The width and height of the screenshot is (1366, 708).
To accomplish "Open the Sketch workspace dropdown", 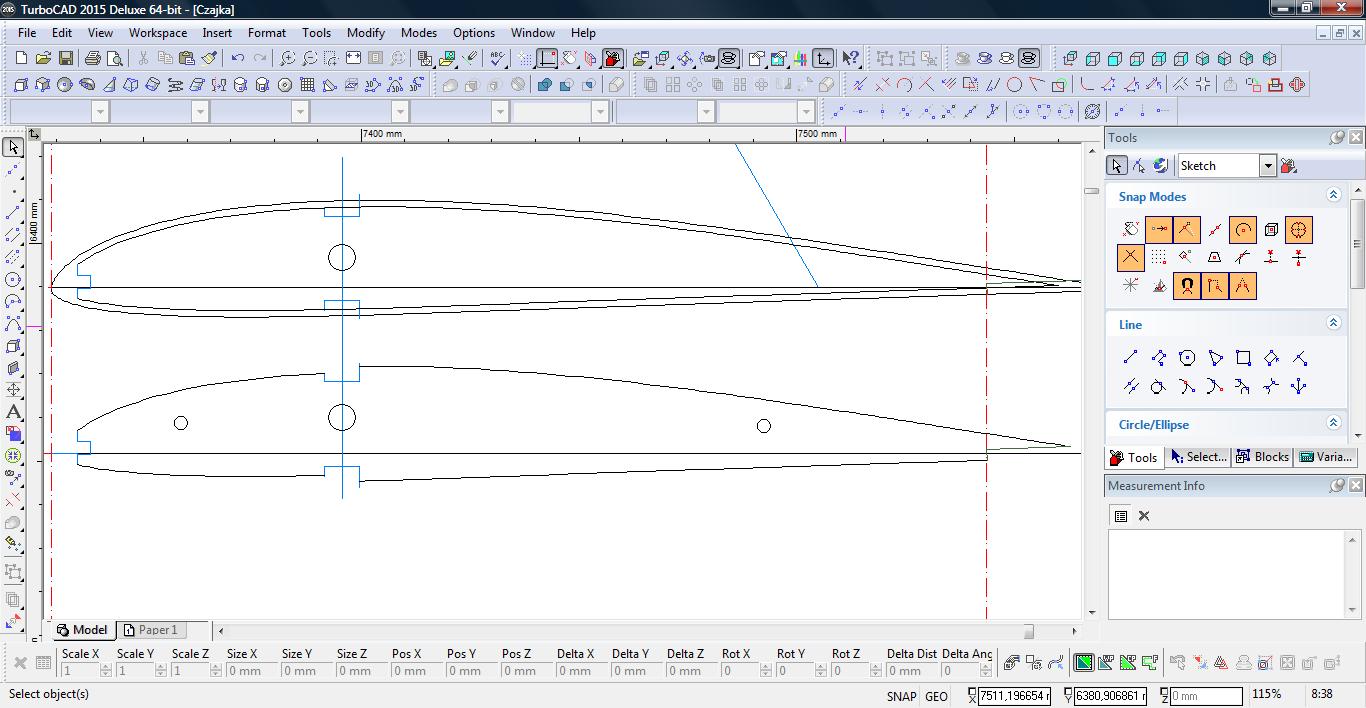I will (x=1267, y=166).
